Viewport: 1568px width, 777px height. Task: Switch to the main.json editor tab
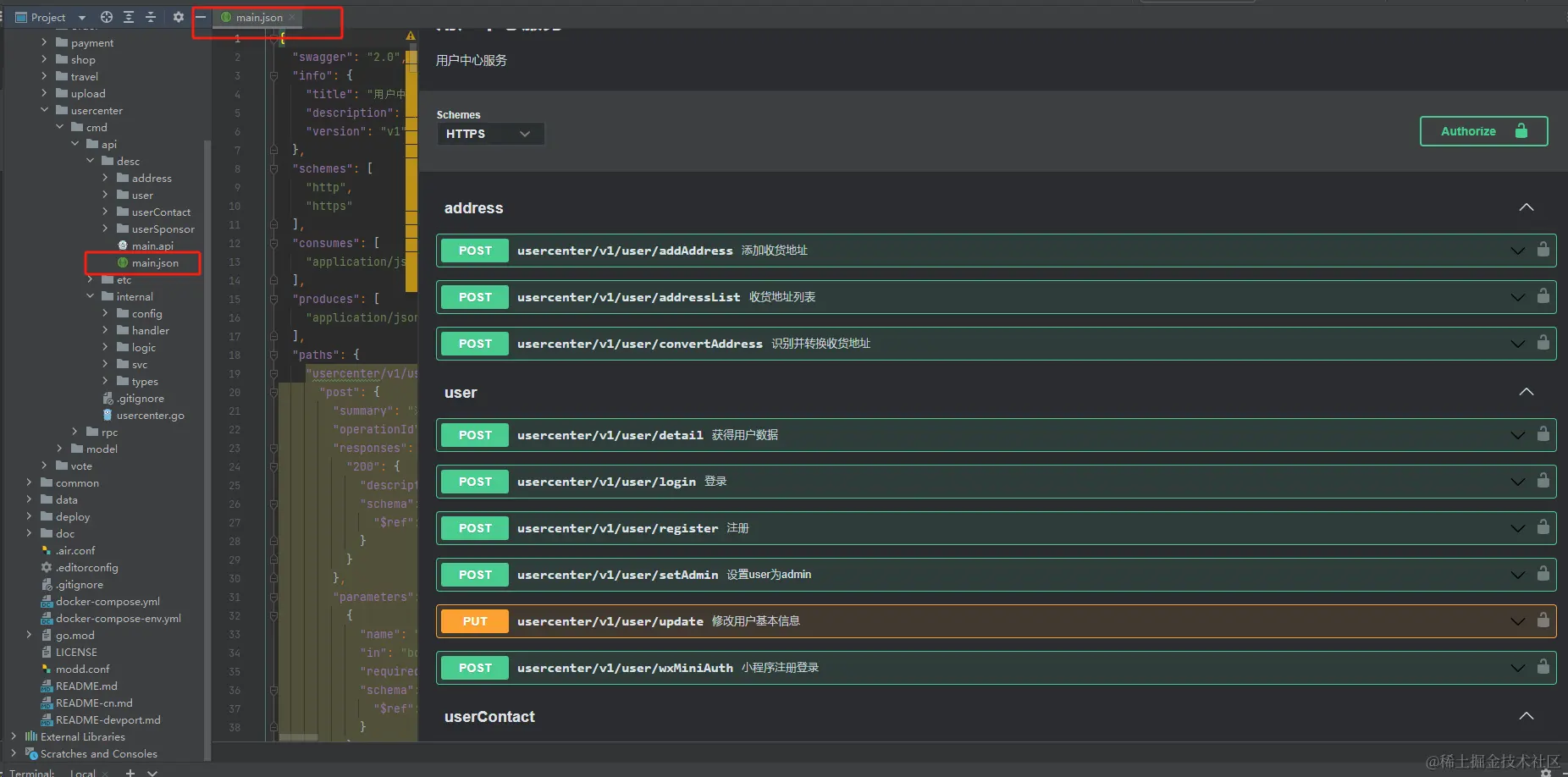point(259,17)
